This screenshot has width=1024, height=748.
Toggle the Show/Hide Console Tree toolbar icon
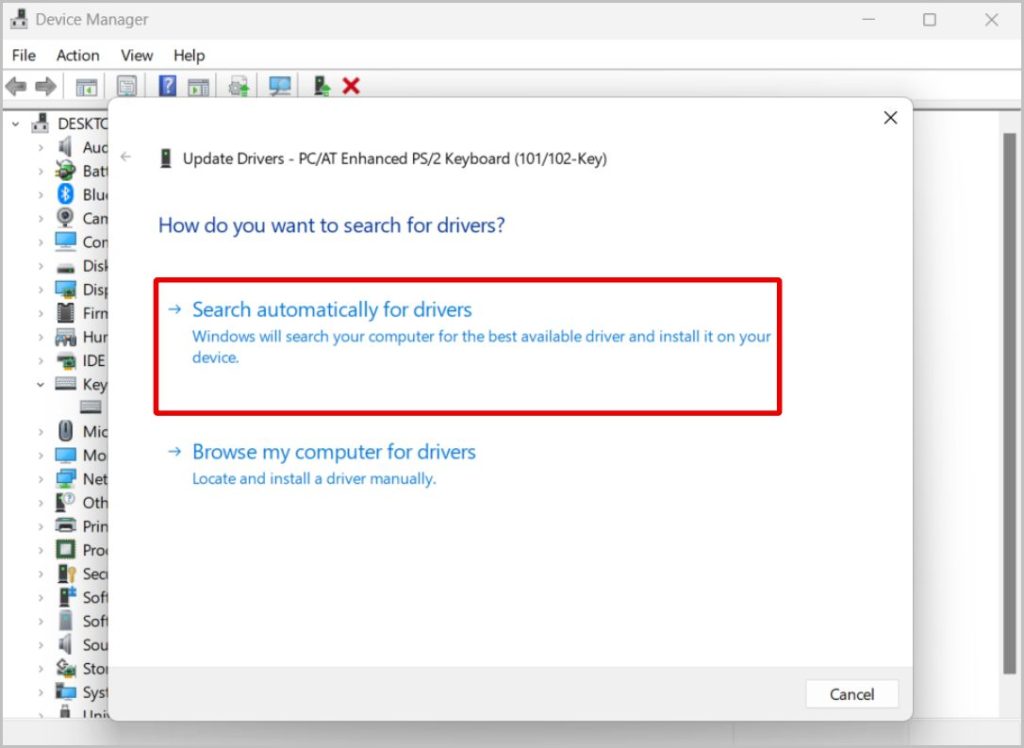86,86
